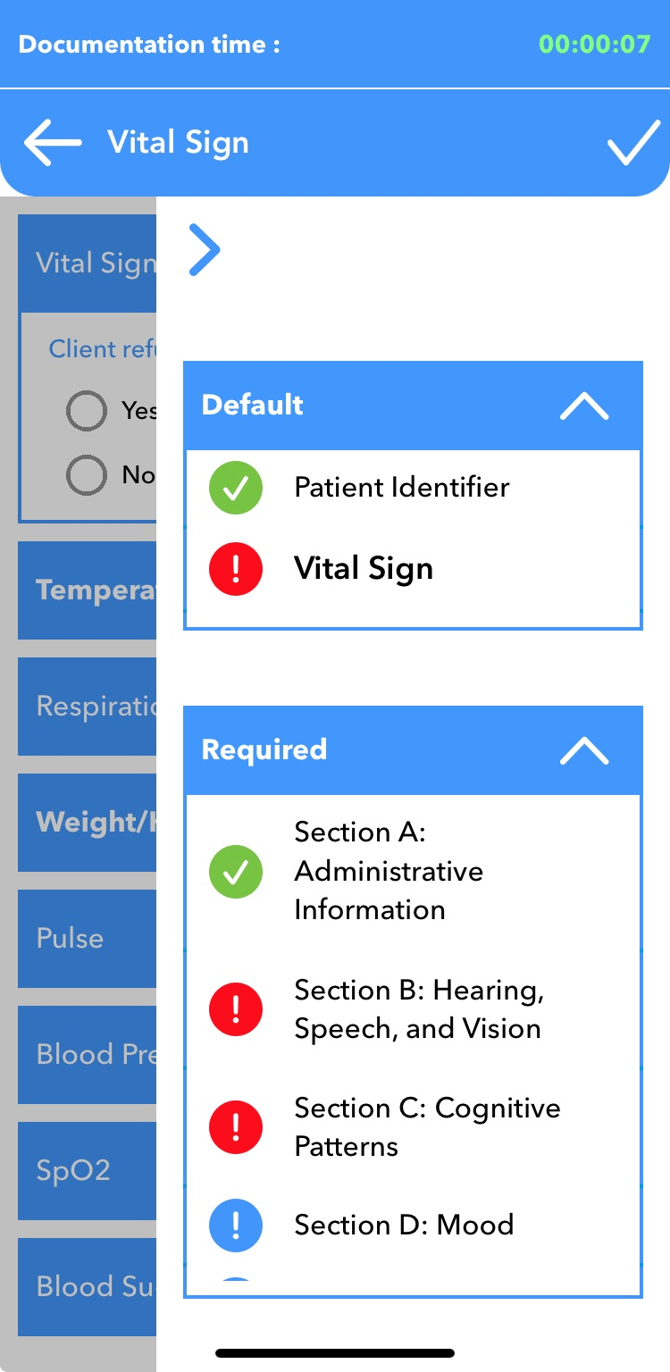Tap red alert icon beside Vital Sign
Image resolution: width=670 pixels, height=1372 pixels.
point(236,569)
